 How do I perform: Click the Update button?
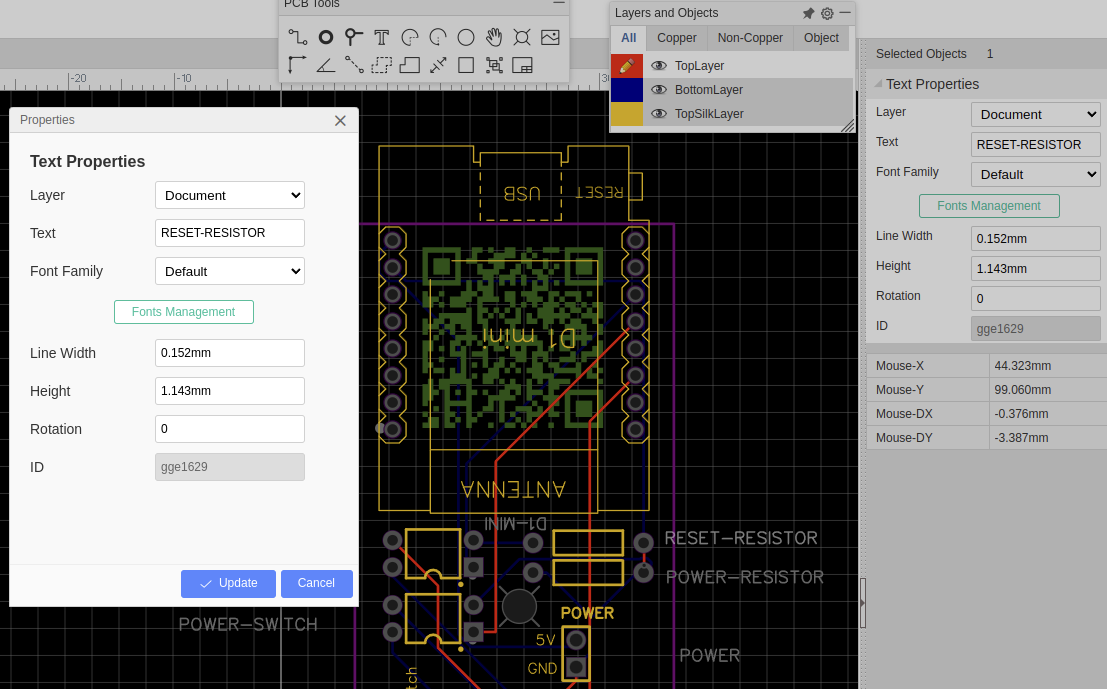(228, 584)
